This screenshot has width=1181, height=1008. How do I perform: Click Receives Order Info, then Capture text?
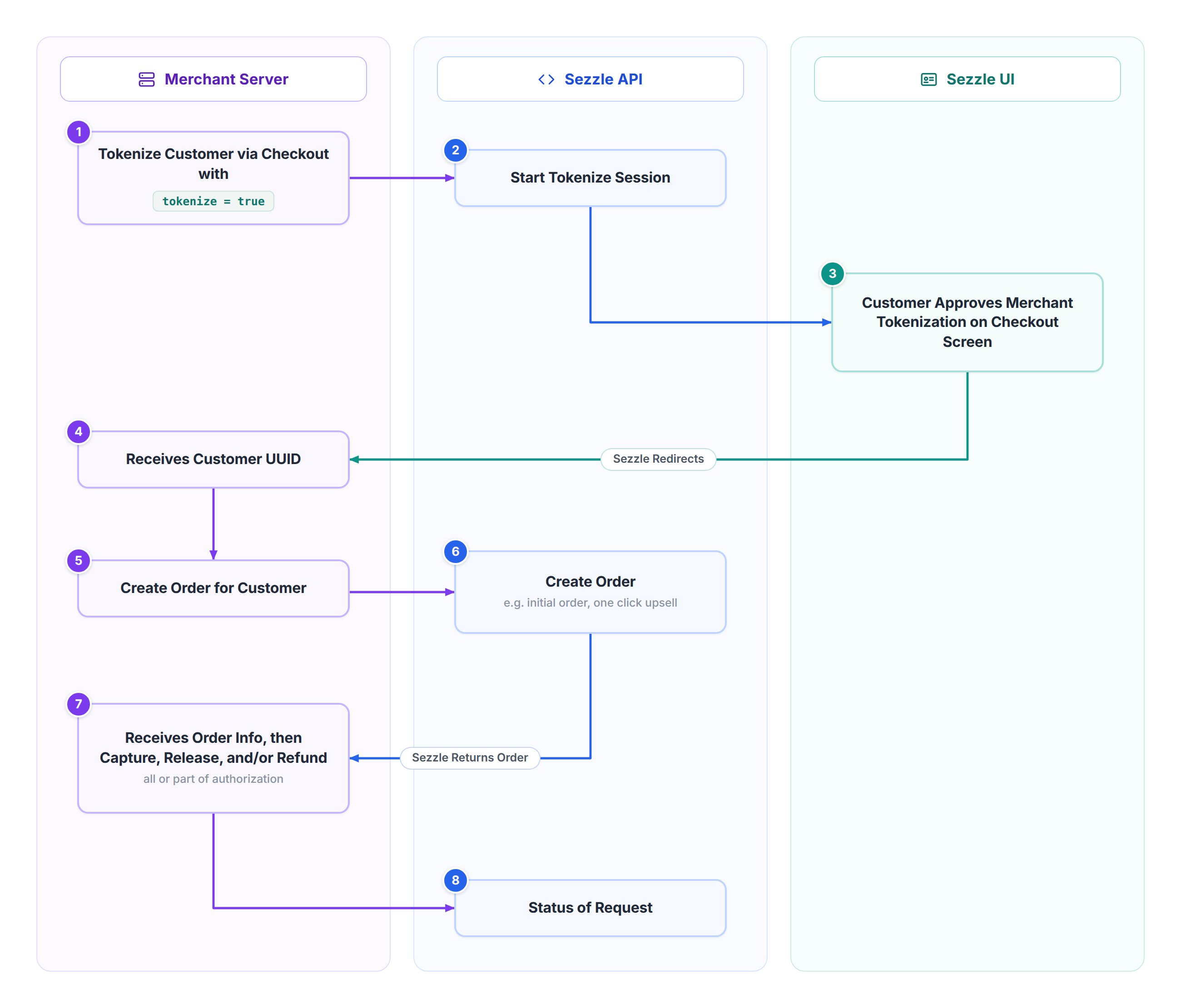click(x=213, y=747)
